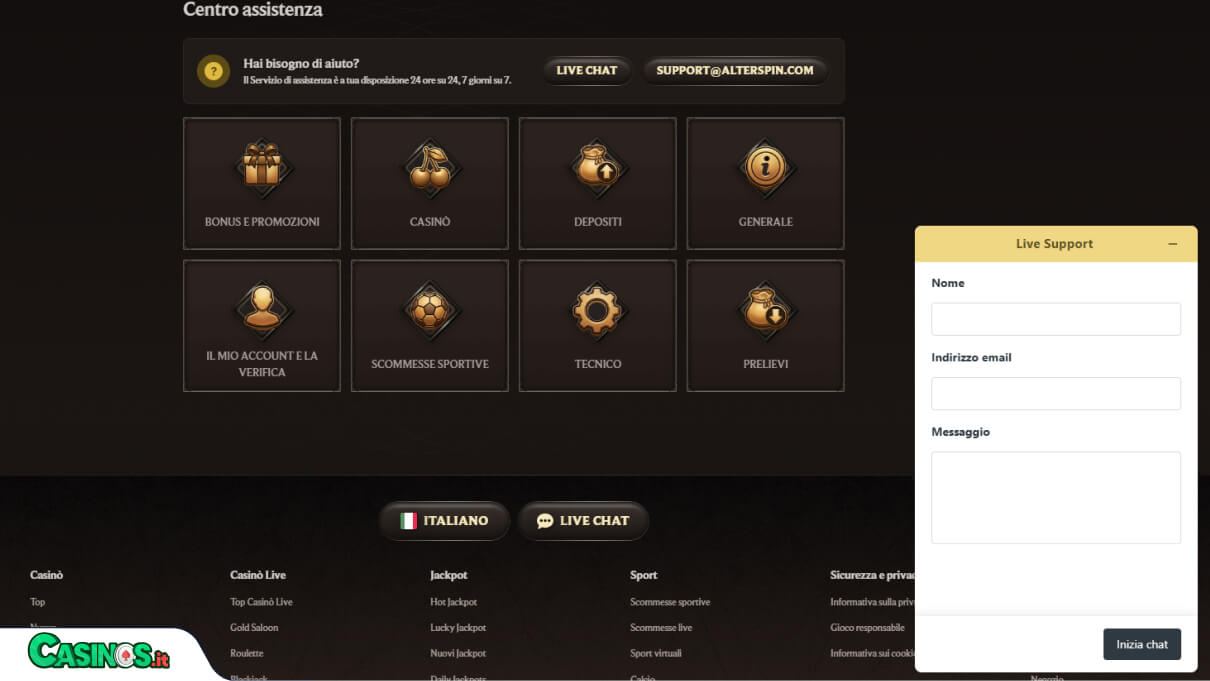Image resolution: width=1210 pixels, height=681 pixels.
Task: Open the Tecnico gear icon
Action: click(598, 309)
